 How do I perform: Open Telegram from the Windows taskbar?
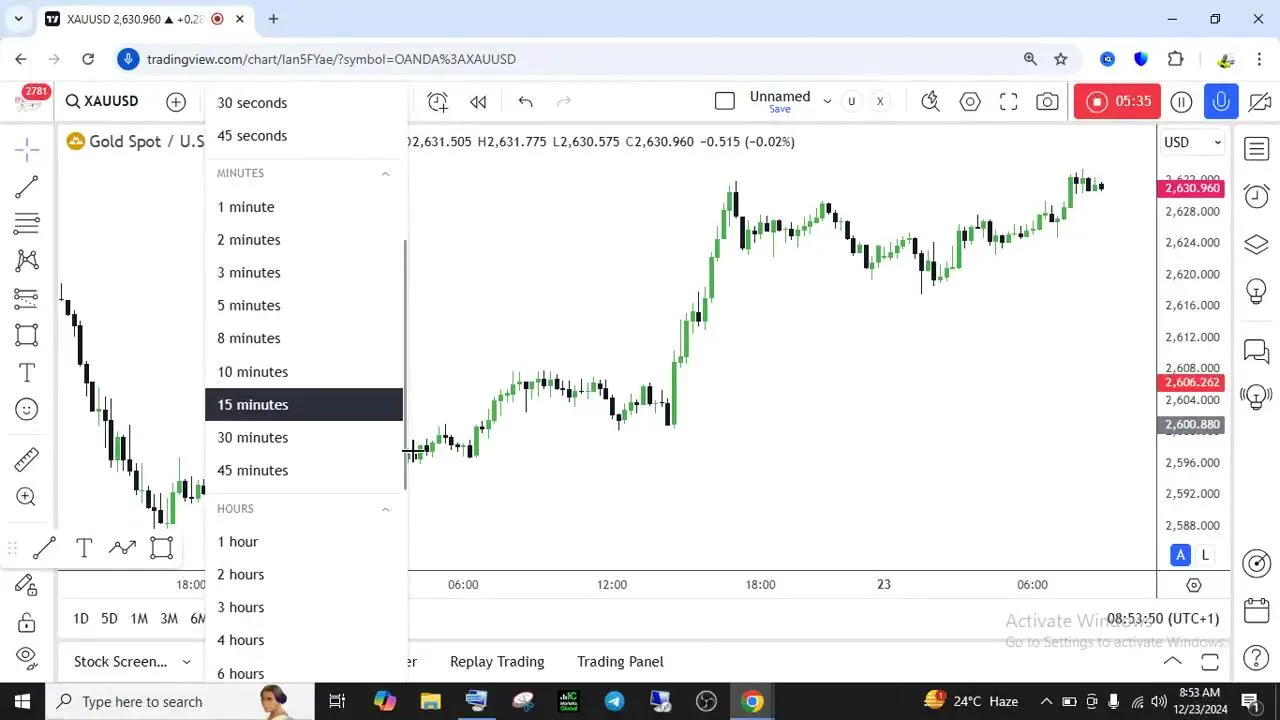pos(614,701)
